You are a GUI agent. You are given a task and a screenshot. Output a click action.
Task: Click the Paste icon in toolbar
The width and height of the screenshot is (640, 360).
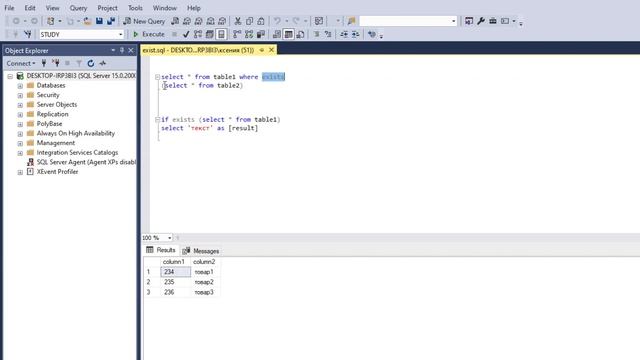pos(261,21)
